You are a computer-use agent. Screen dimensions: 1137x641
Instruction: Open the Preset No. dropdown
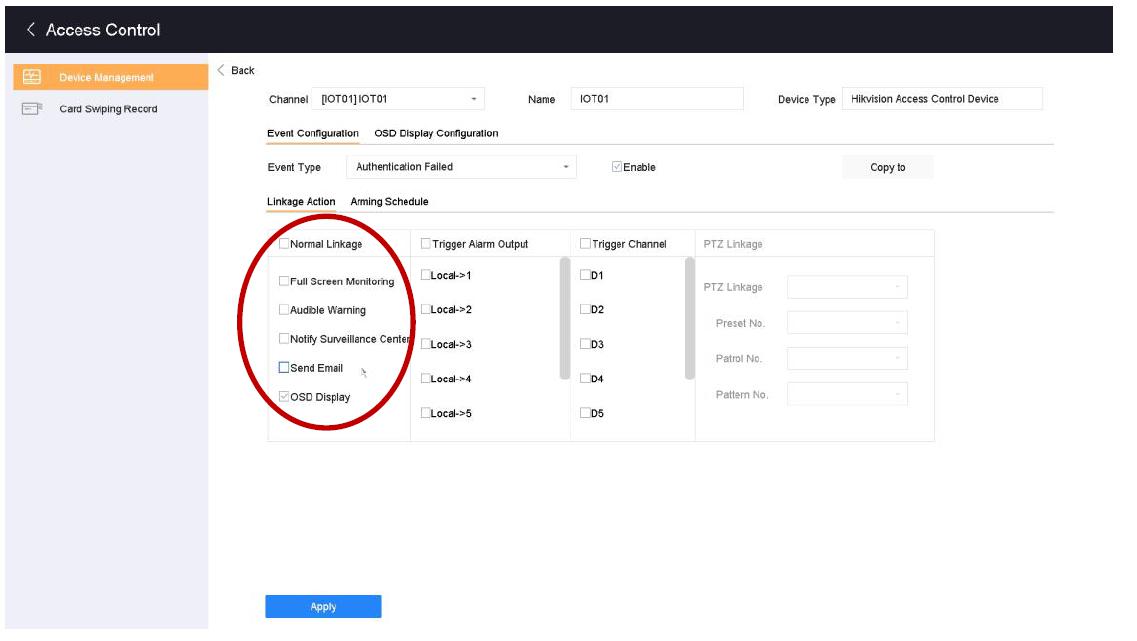(x=847, y=323)
